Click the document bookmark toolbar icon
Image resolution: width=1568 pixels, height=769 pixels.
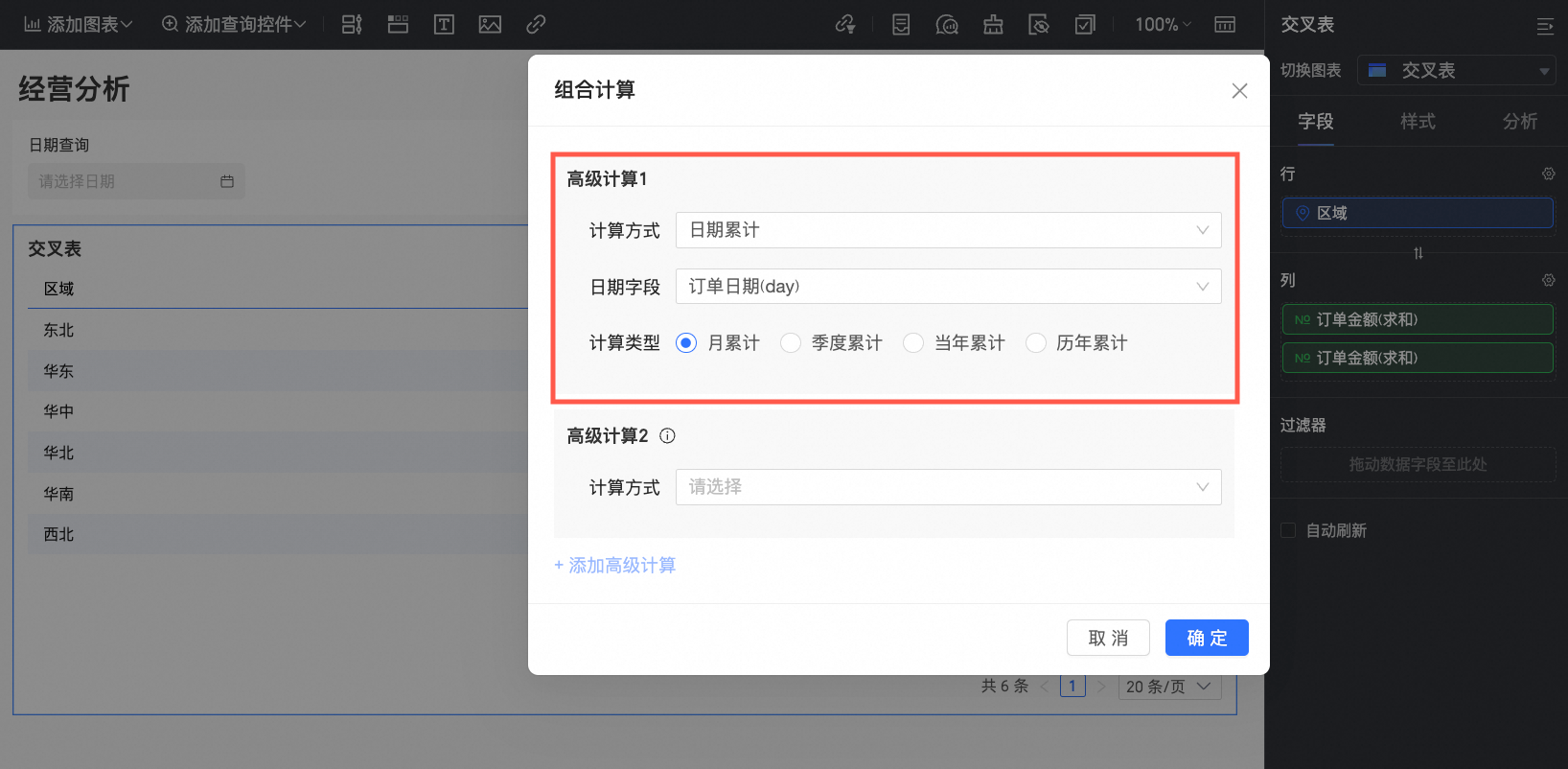coord(901,24)
